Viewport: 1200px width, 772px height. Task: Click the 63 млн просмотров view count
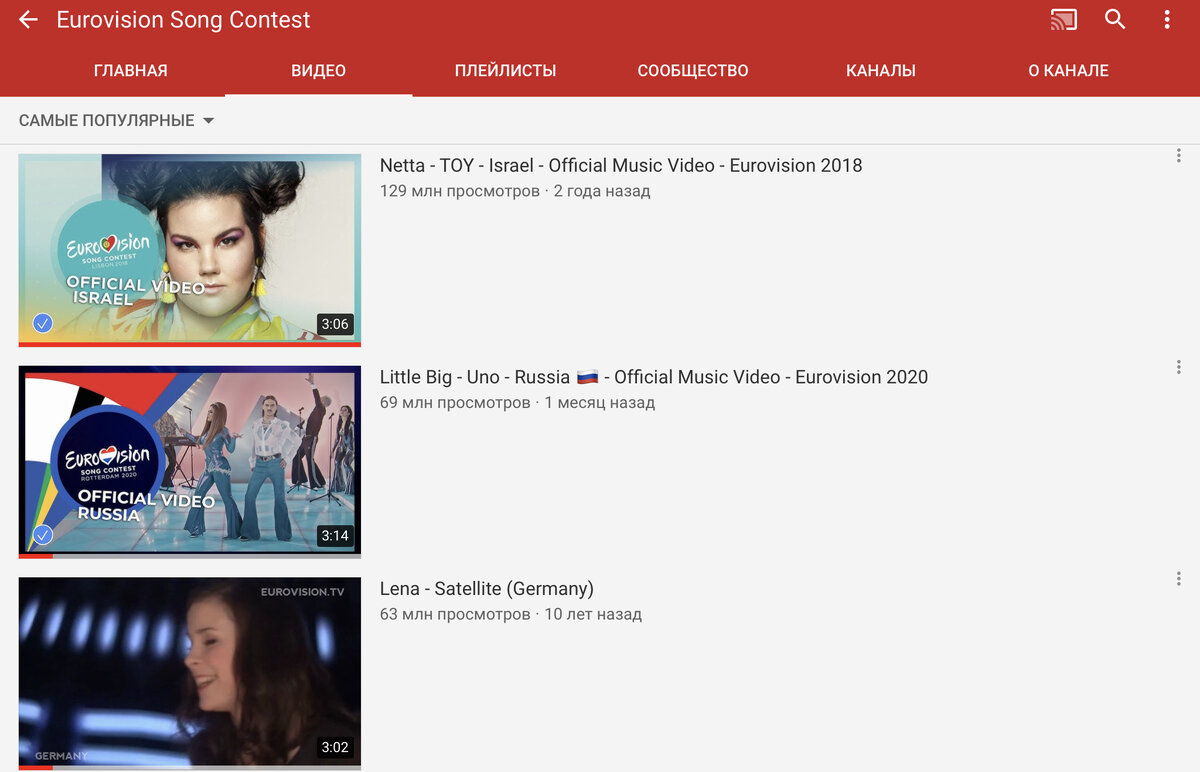point(455,614)
